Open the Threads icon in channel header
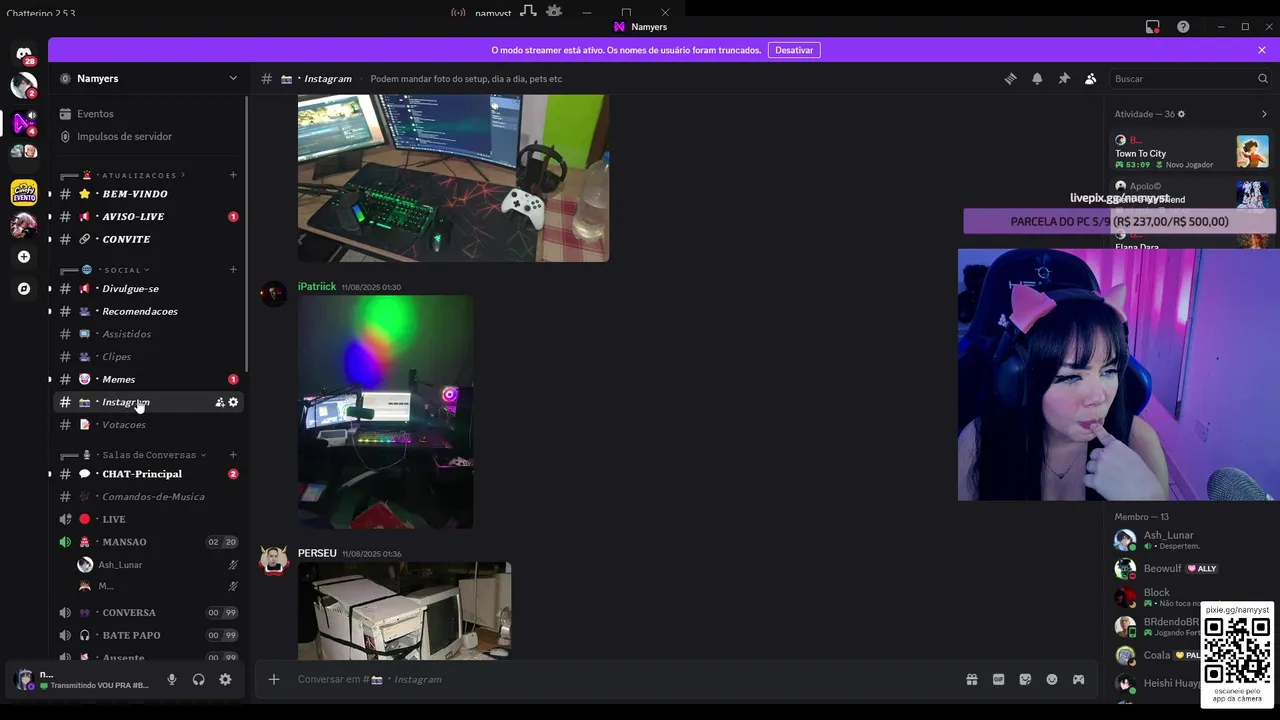This screenshot has height=720, width=1280. pyautogui.click(x=1010, y=79)
